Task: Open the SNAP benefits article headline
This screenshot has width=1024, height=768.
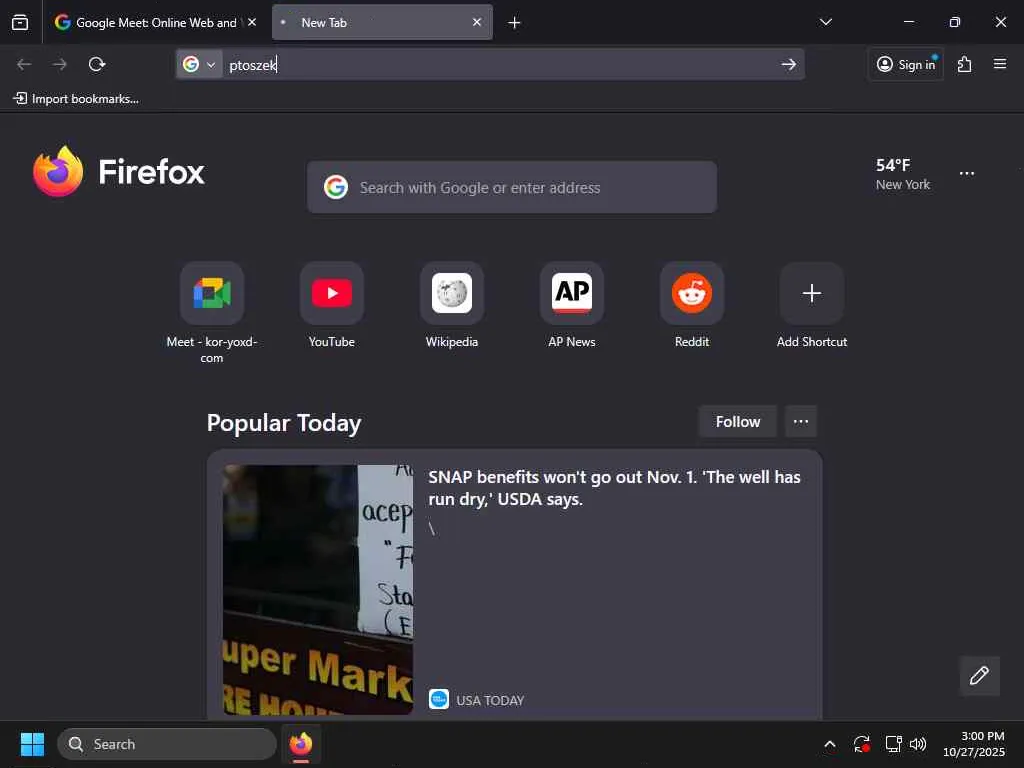Action: (614, 488)
